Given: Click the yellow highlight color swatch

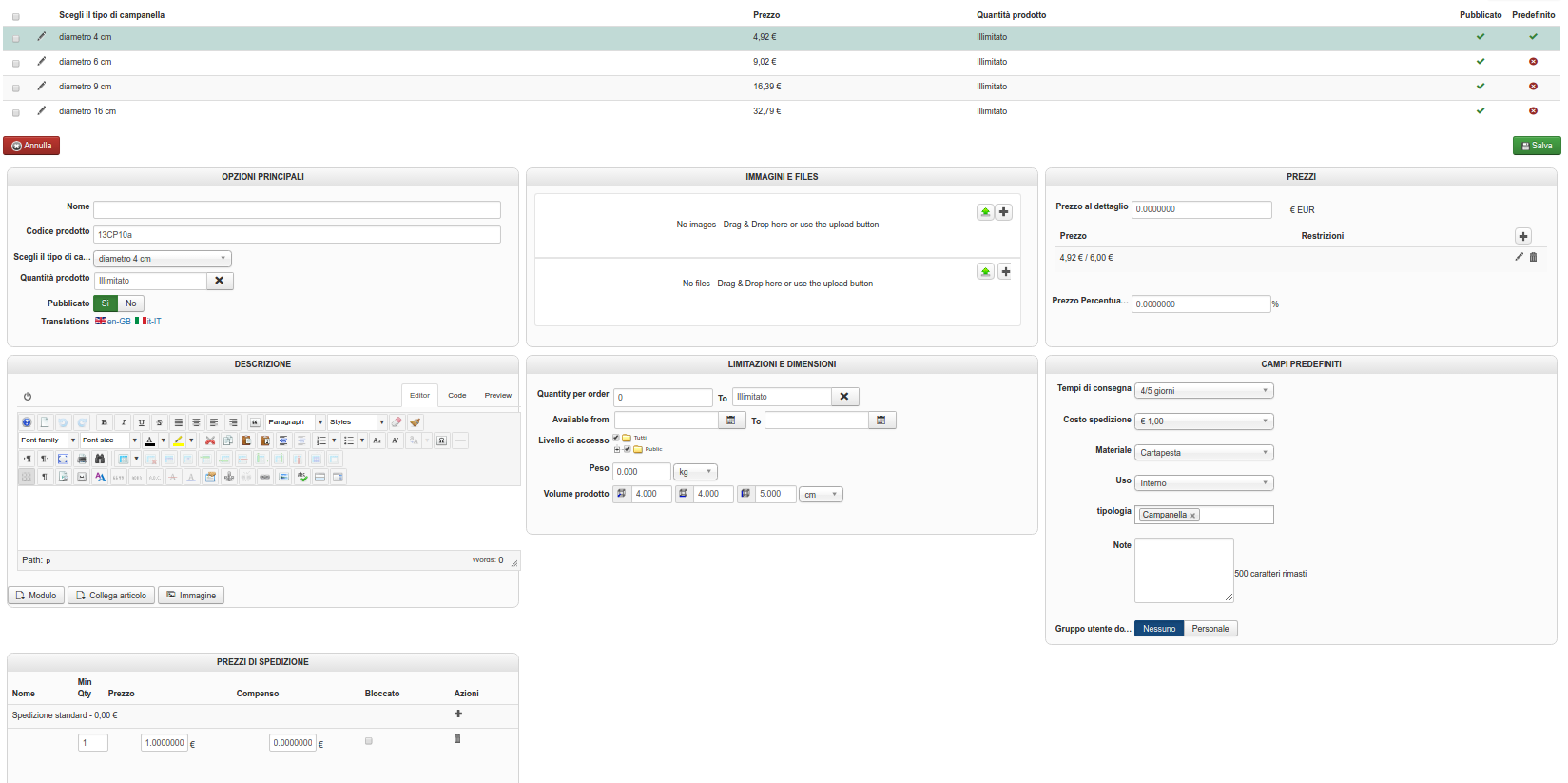Looking at the screenshot, I should [178, 440].
